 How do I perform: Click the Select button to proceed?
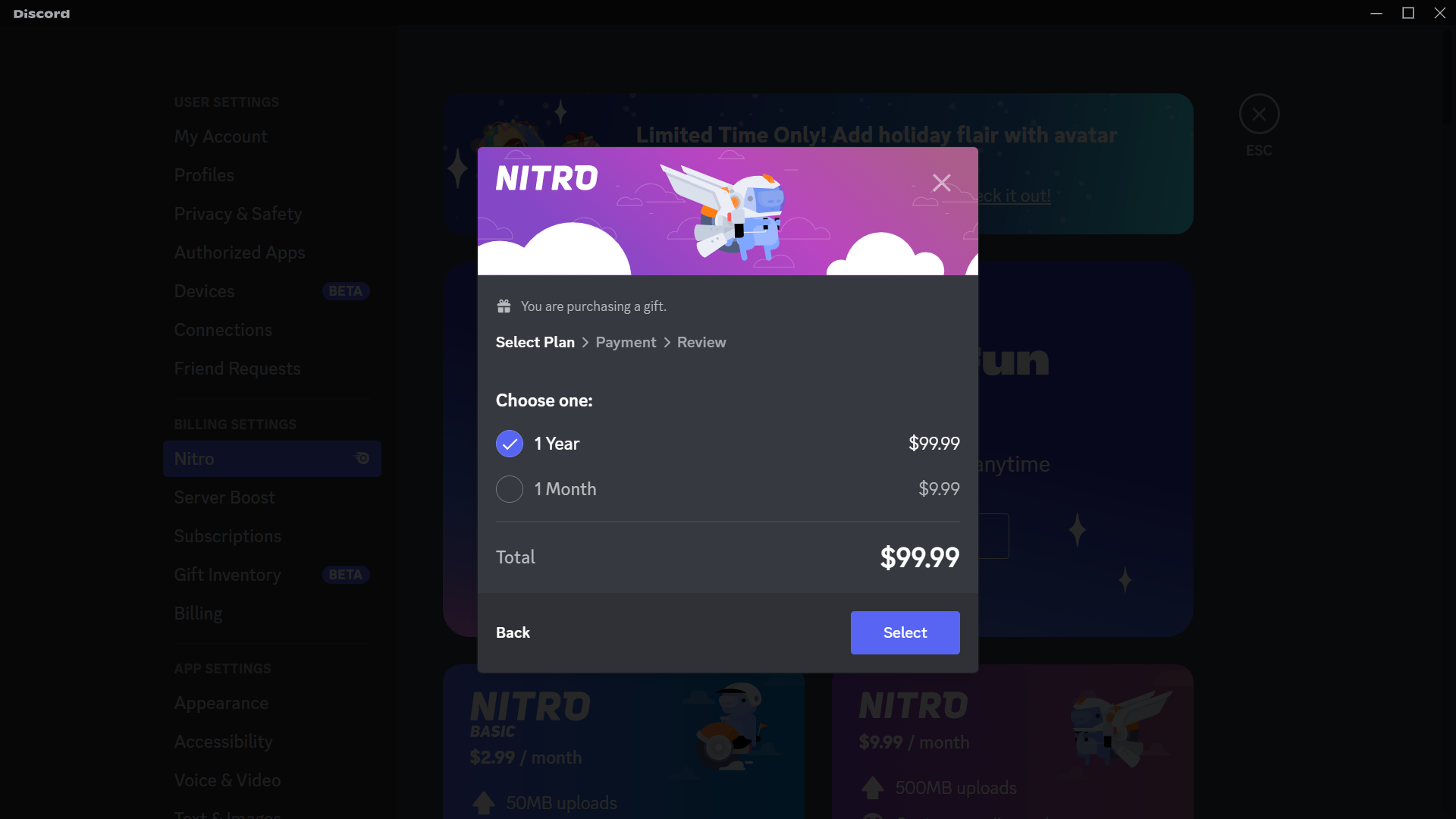pyautogui.click(x=905, y=632)
